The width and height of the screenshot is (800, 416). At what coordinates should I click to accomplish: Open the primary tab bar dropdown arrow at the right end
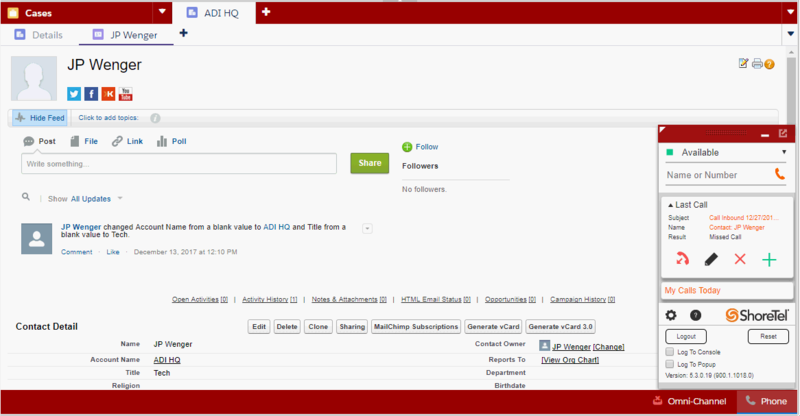pos(790,12)
